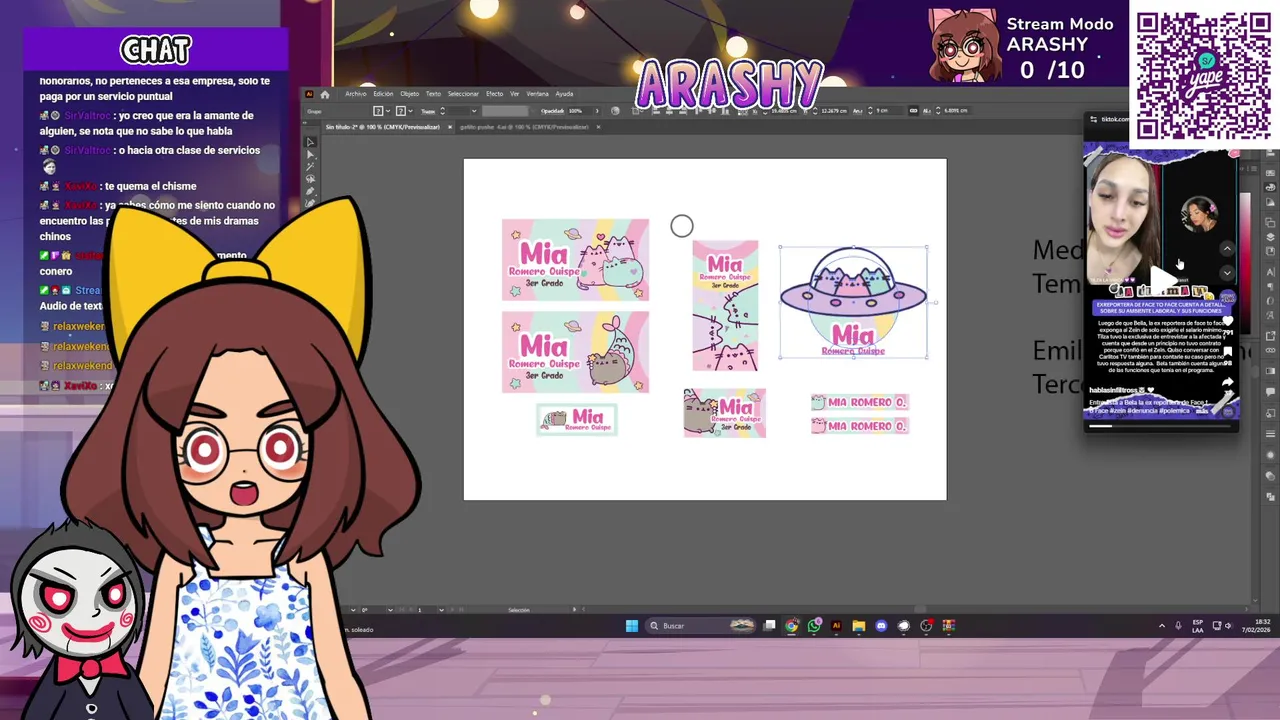The height and width of the screenshot is (720, 1280).
Task: Open WhatsApp from the taskbar
Action: pyautogui.click(x=814, y=626)
